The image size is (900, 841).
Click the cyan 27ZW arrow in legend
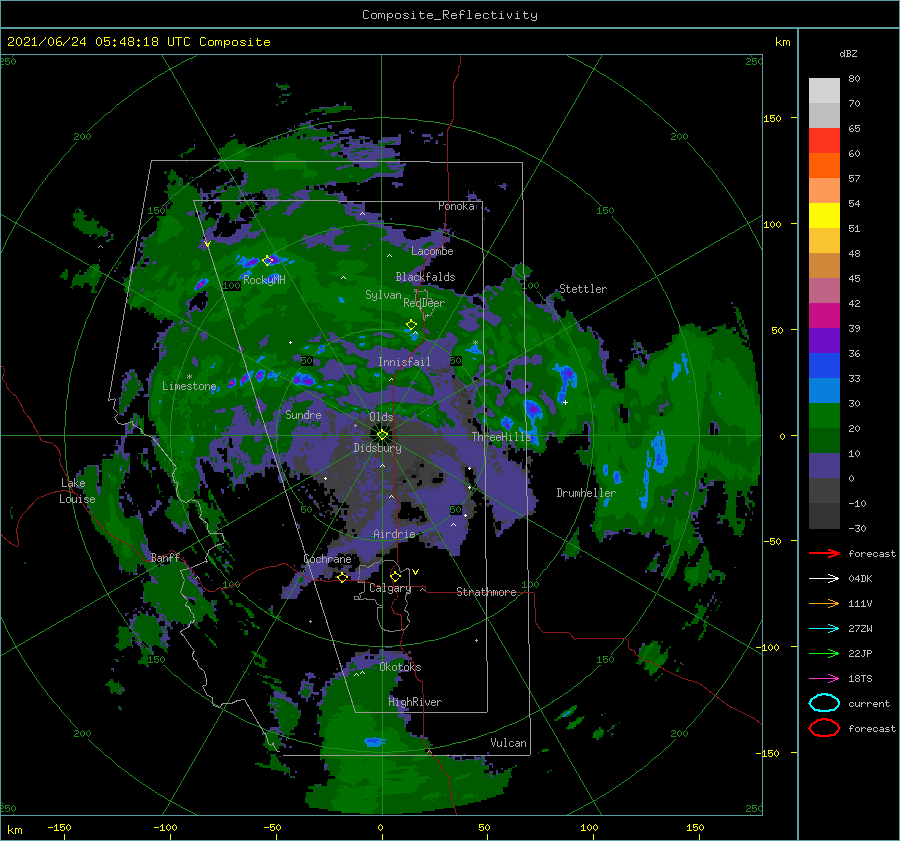pos(824,629)
